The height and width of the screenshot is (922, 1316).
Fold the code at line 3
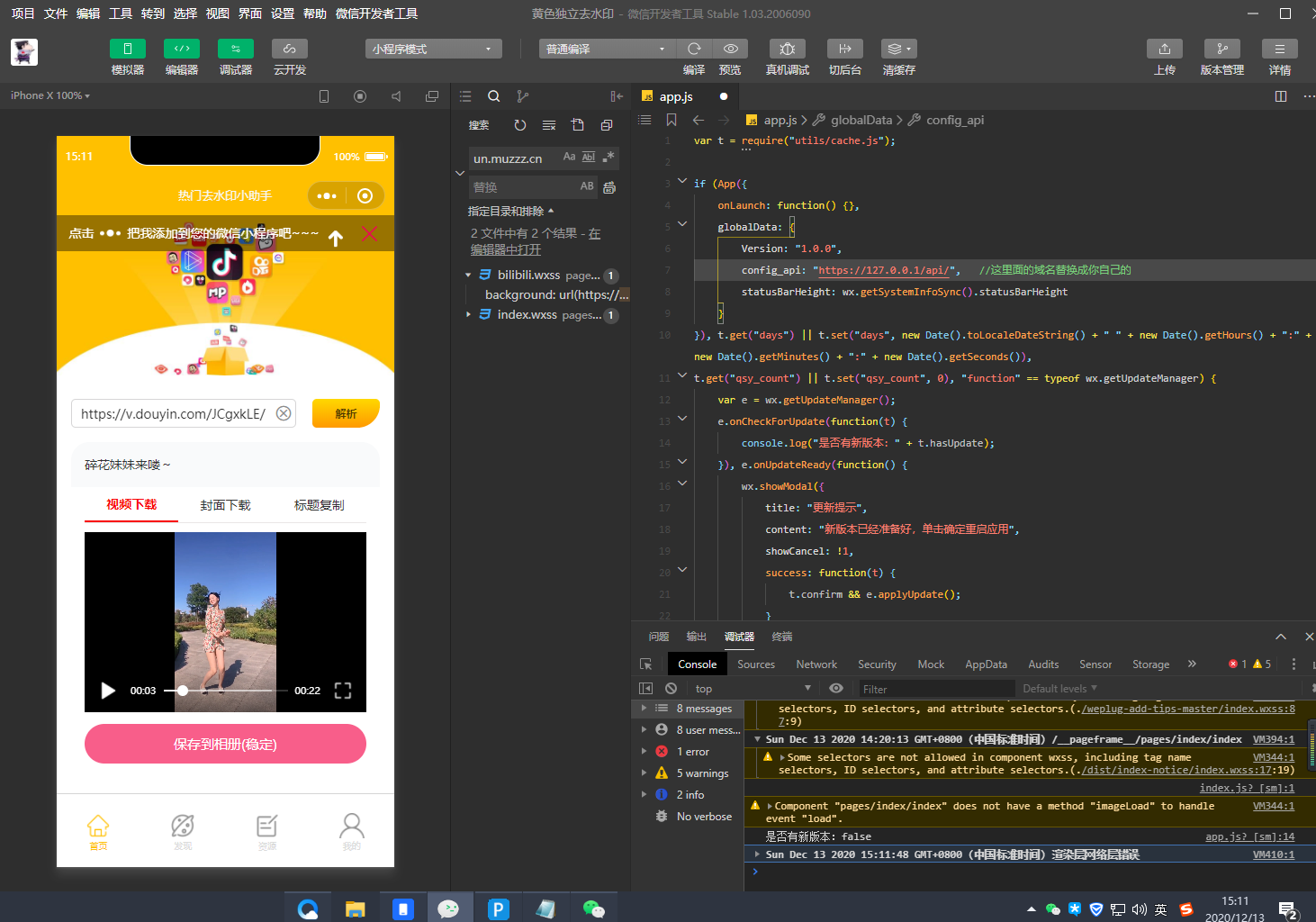point(682,182)
